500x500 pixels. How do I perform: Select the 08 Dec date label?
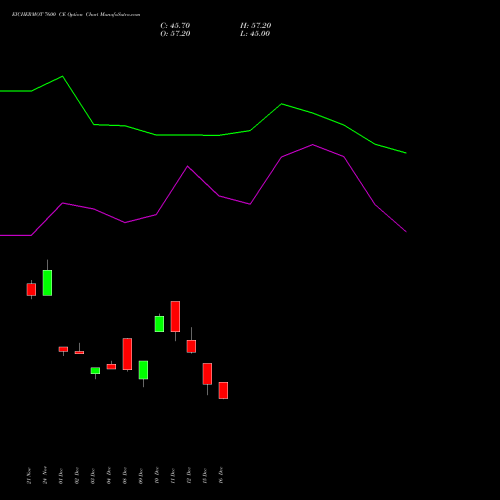click(x=125, y=476)
